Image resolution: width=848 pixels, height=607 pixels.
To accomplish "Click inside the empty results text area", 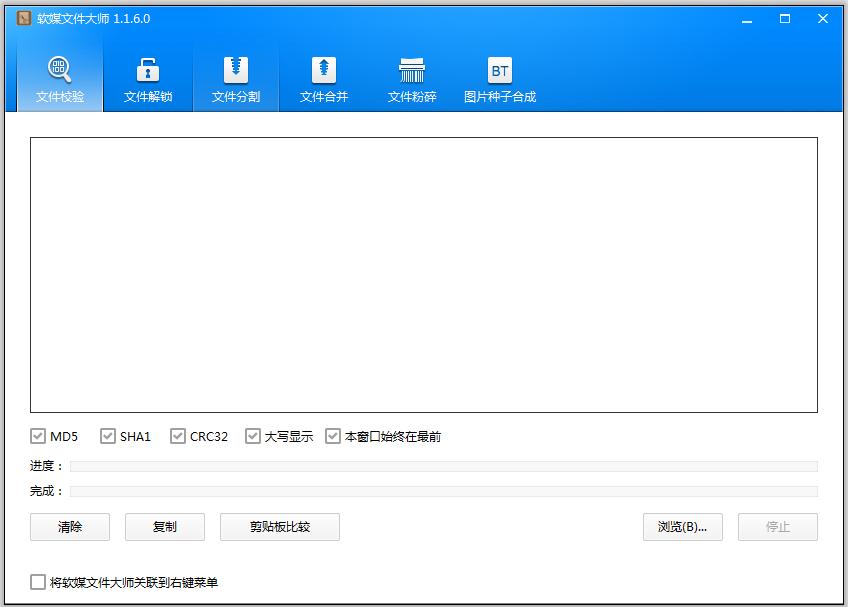I will [423, 275].
